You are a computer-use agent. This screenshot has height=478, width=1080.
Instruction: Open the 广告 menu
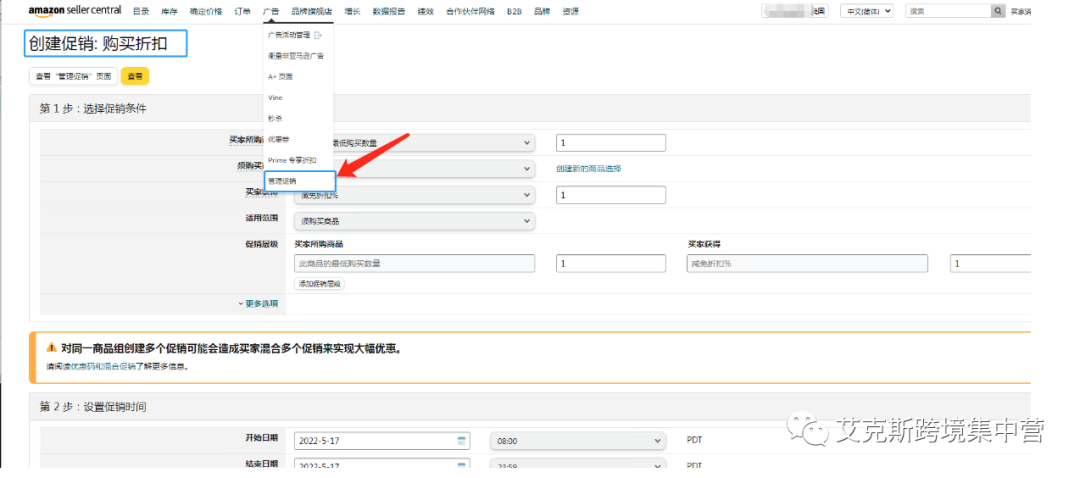tap(271, 11)
